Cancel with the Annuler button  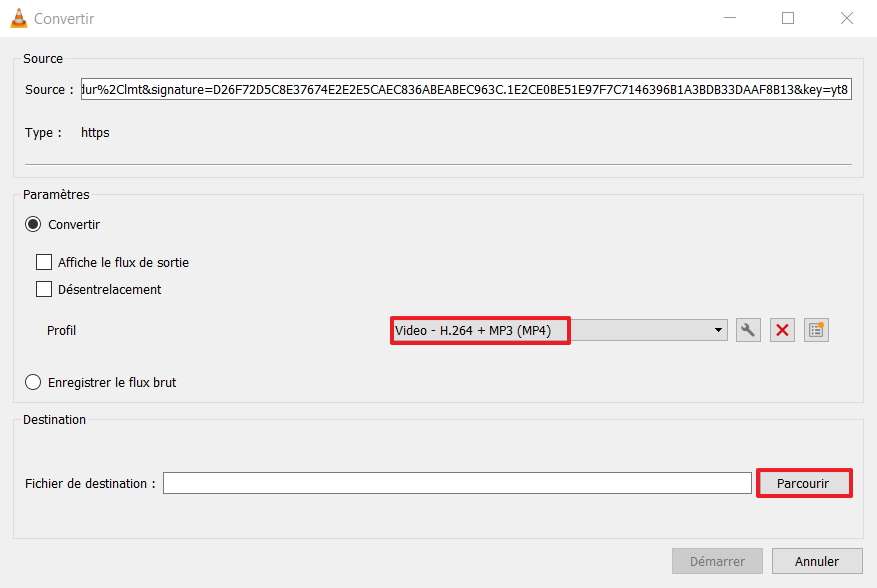[816, 561]
